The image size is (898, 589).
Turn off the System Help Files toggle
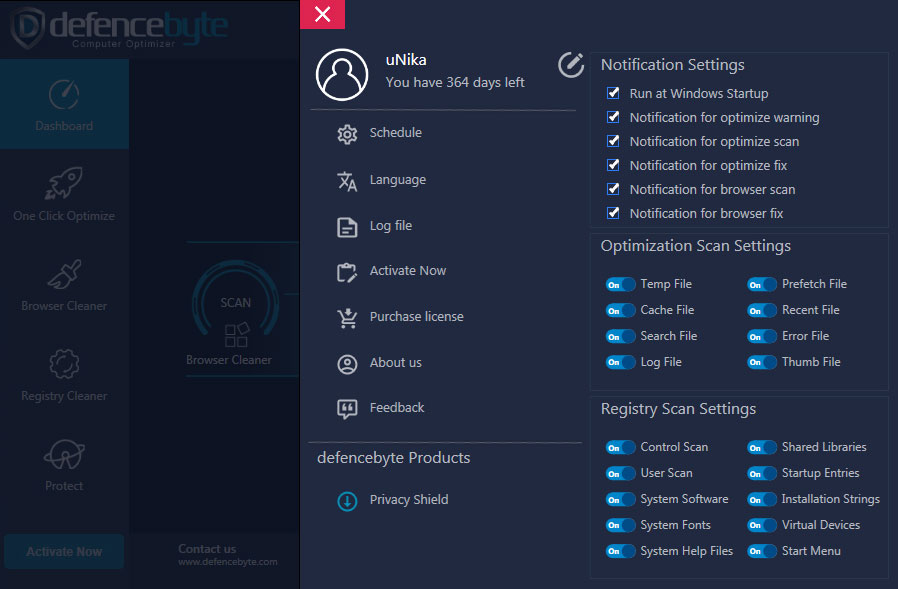(x=620, y=551)
